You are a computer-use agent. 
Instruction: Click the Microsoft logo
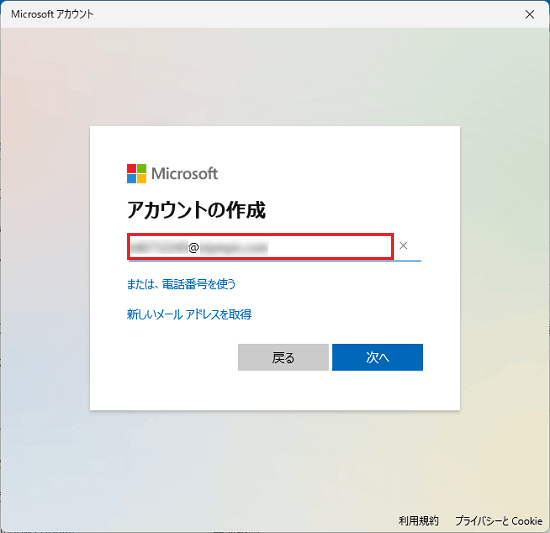coord(172,174)
